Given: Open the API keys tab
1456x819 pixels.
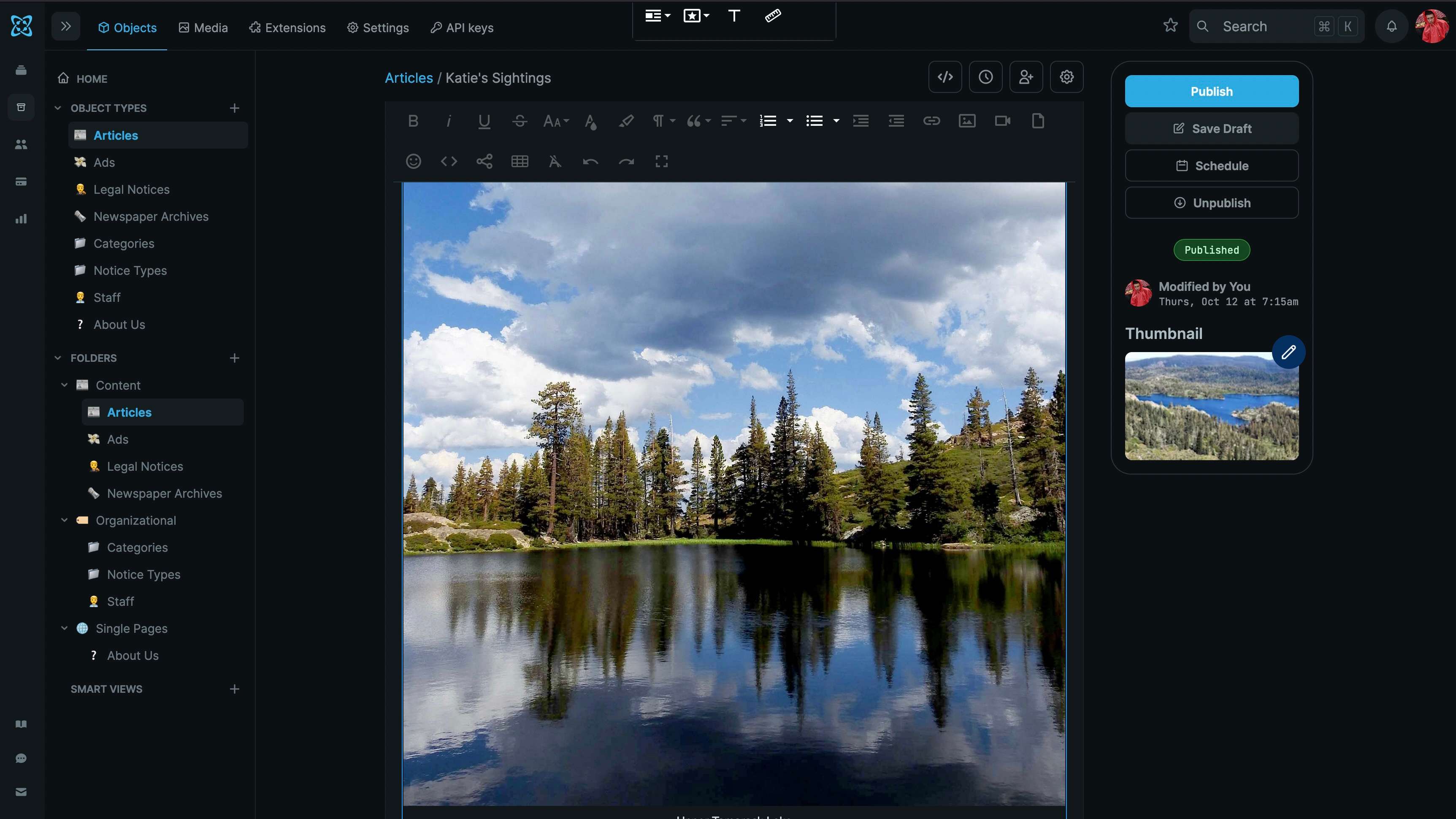Looking at the screenshot, I should [462, 28].
